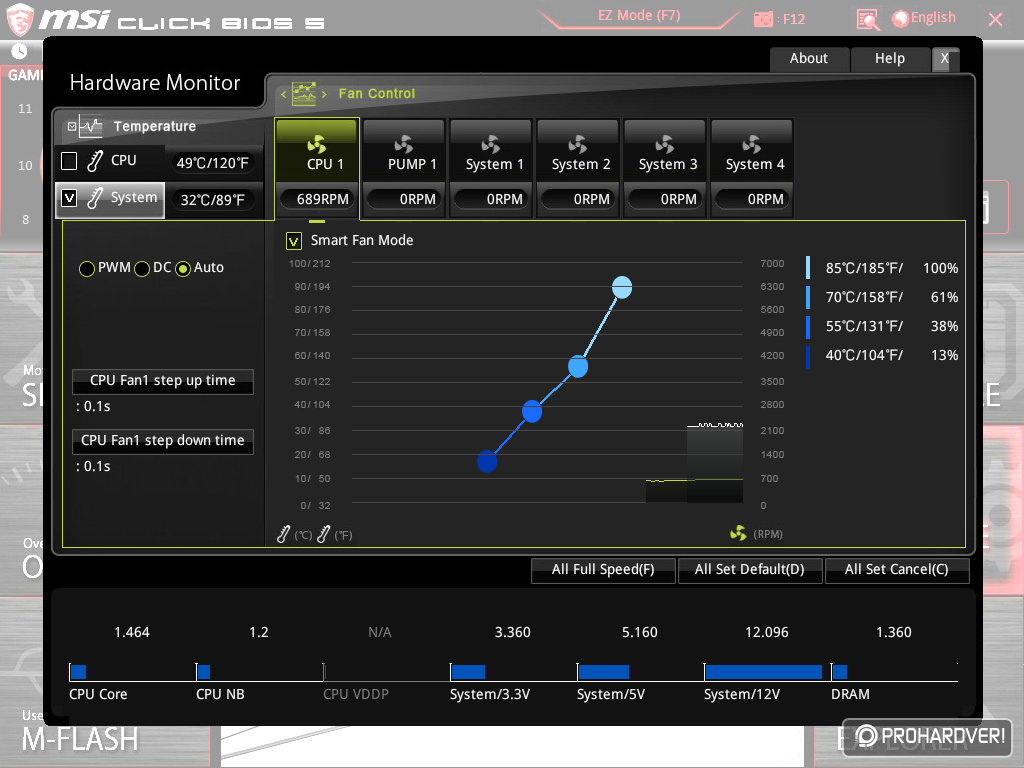Click the CPU 1 fan icon

317,144
